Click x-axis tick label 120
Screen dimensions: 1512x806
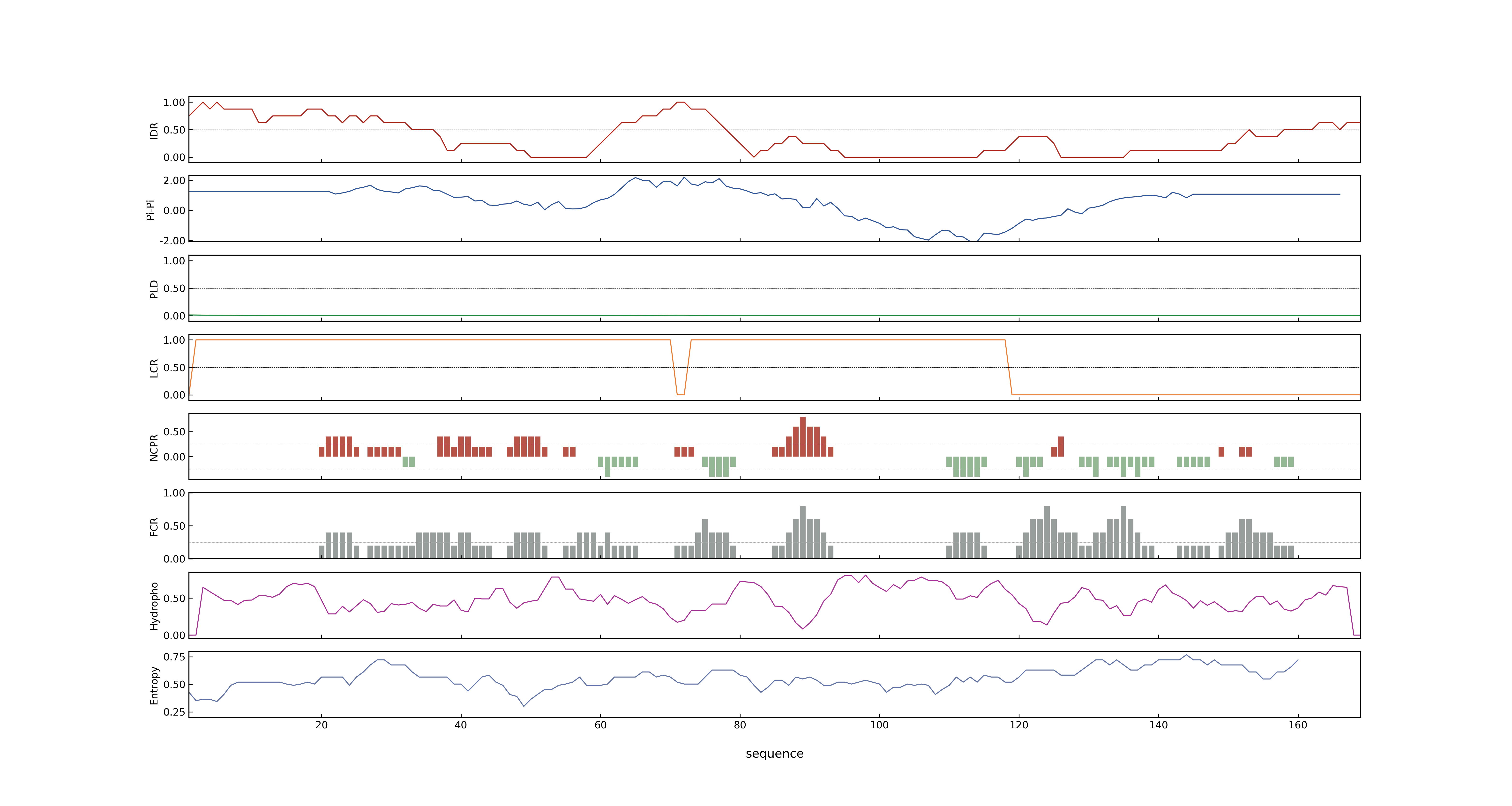coord(1019,725)
